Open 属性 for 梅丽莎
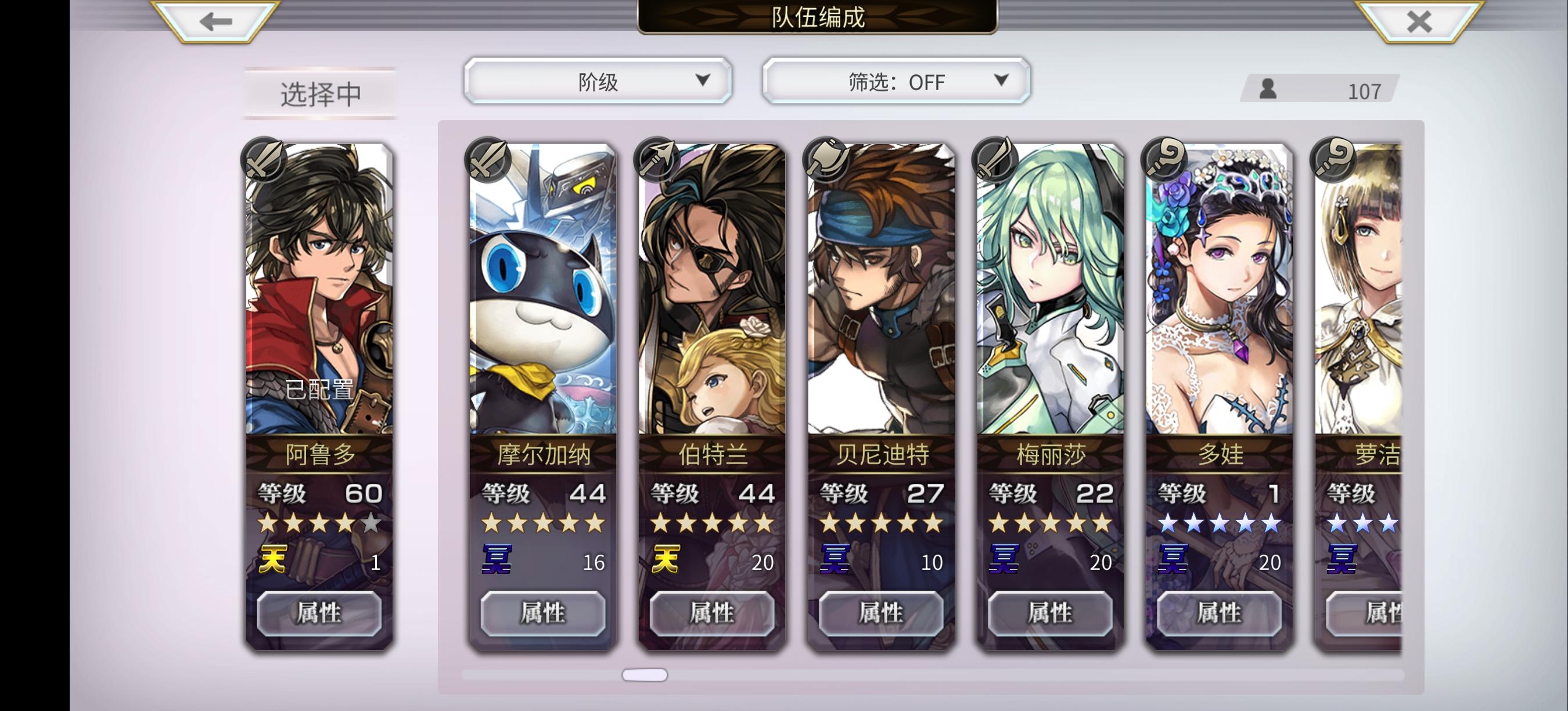The height and width of the screenshot is (711, 1568). [x=1051, y=612]
